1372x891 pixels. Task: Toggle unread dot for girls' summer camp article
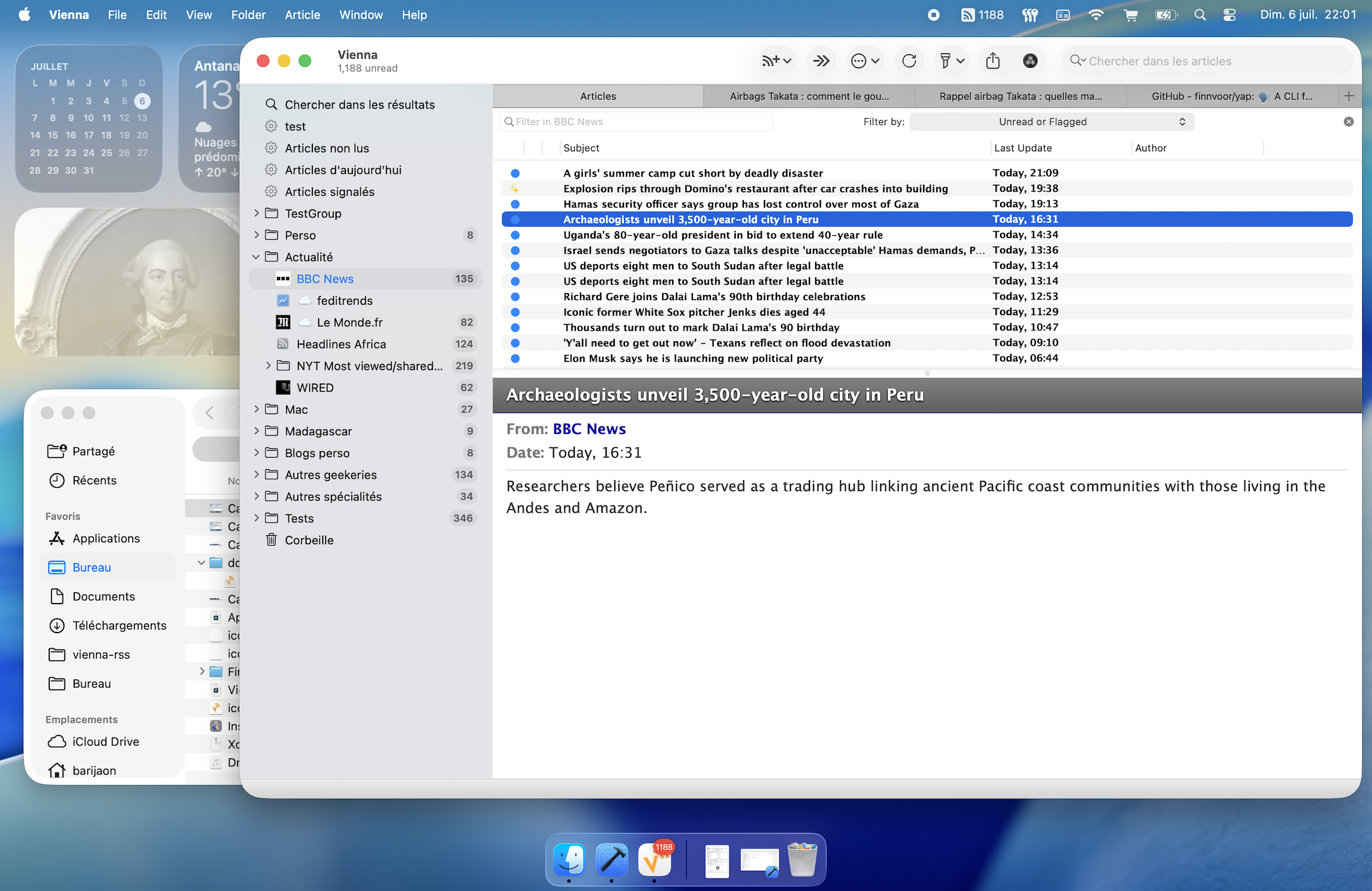[515, 173]
